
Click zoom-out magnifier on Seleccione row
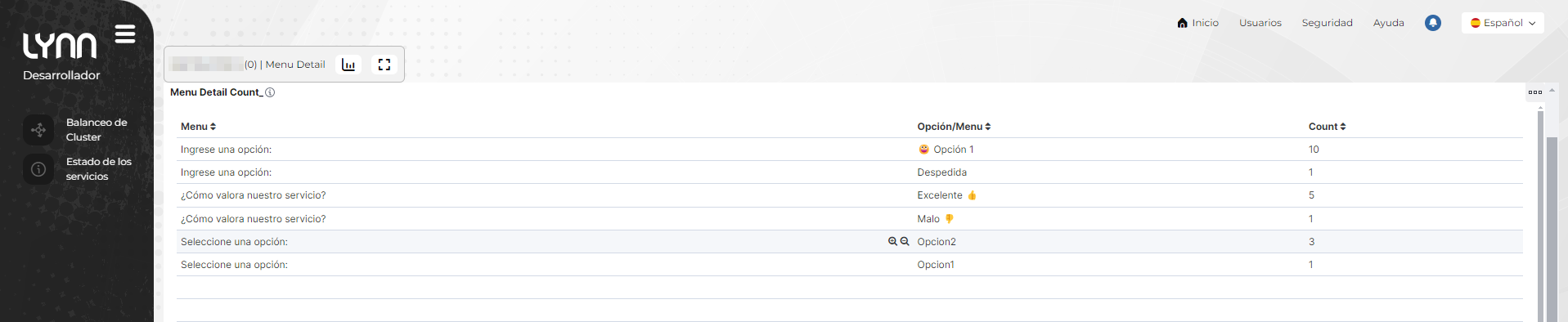click(905, 241)
